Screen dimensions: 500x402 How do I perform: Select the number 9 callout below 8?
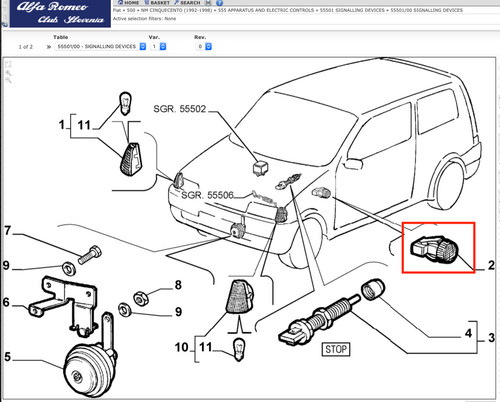178,312
